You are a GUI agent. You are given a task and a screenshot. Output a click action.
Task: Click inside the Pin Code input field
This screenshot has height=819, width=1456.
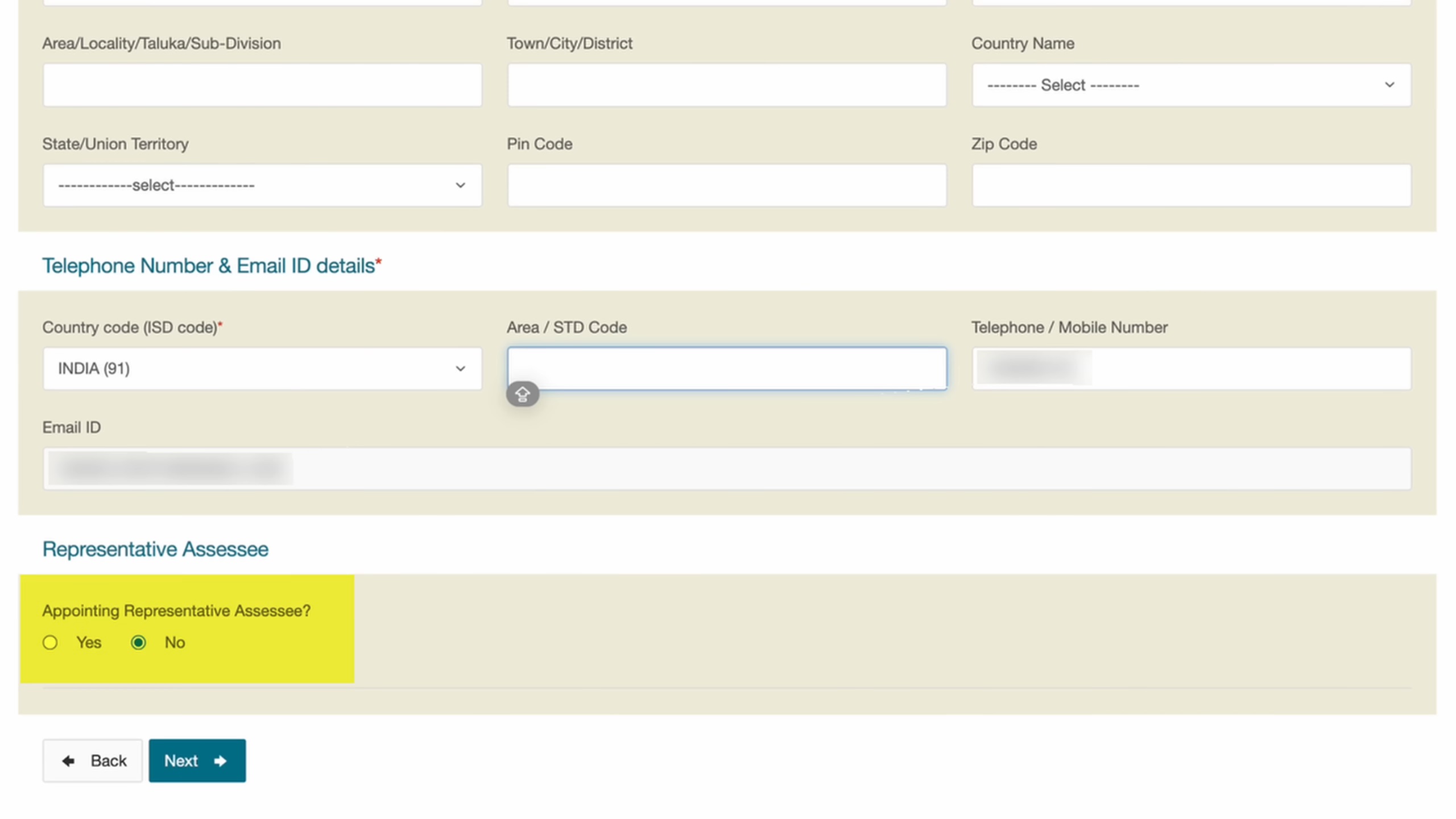point(727,185)
